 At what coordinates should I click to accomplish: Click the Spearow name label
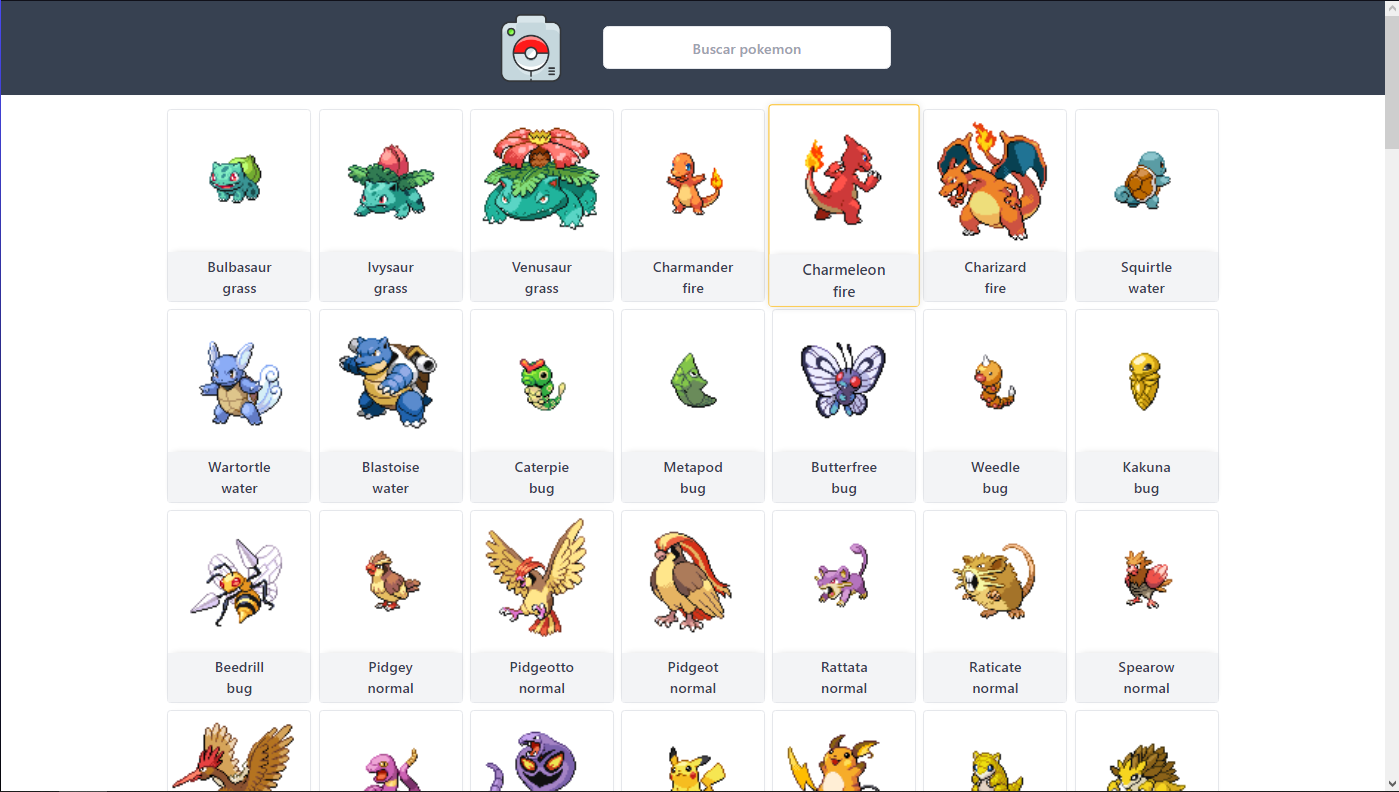coord(1147,667)
